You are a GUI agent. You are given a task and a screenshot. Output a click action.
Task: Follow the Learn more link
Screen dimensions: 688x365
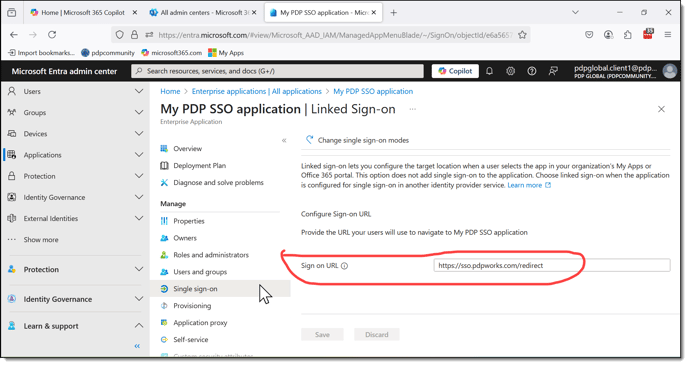(x=529, y=185)
